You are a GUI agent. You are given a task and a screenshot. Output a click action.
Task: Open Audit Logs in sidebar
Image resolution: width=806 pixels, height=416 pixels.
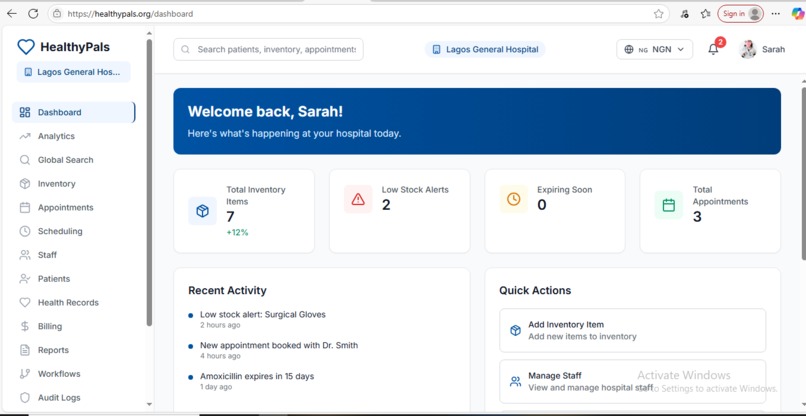[74, 397]
